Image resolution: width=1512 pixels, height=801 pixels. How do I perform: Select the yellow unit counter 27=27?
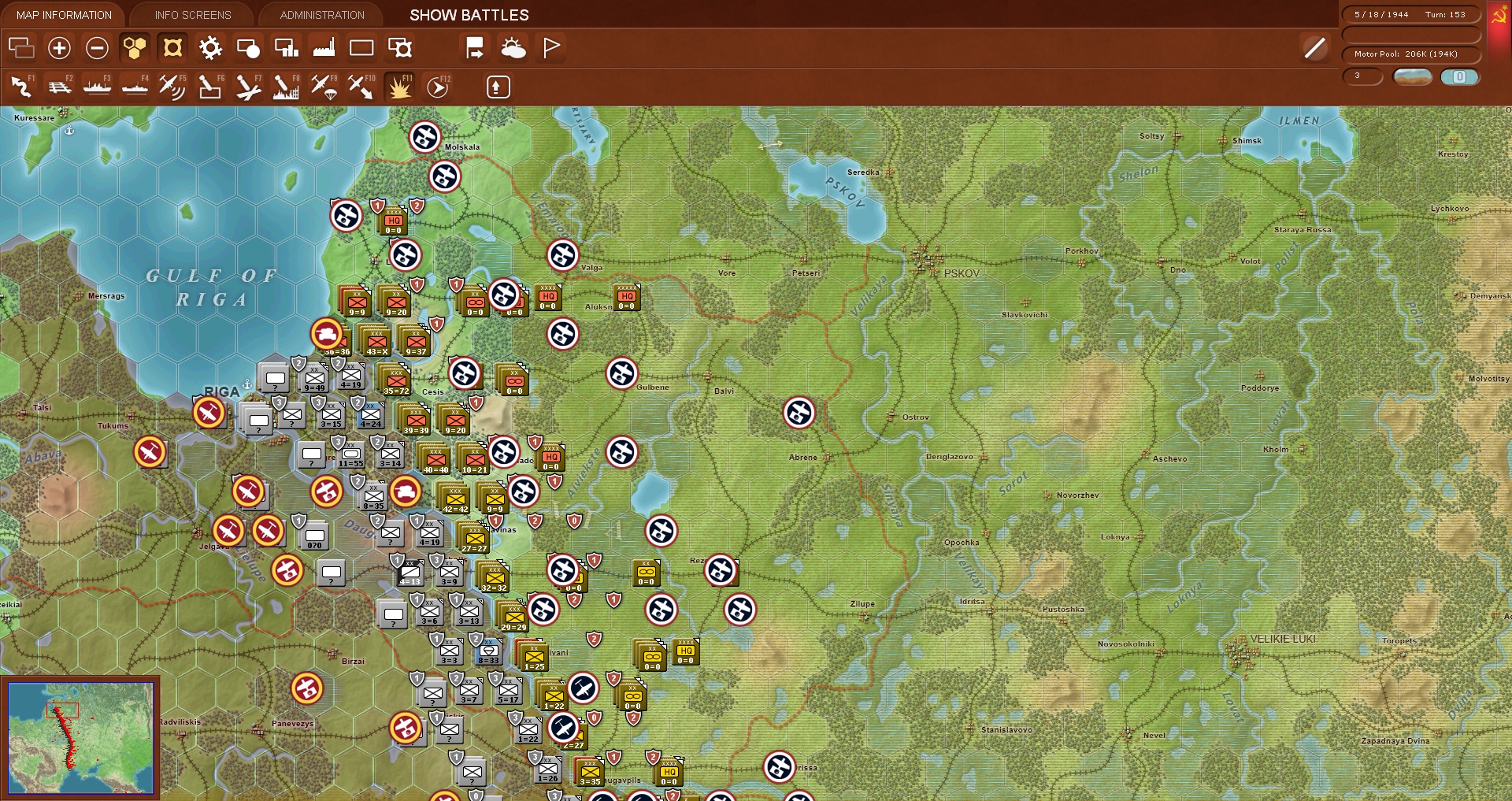tap(474, 539)
